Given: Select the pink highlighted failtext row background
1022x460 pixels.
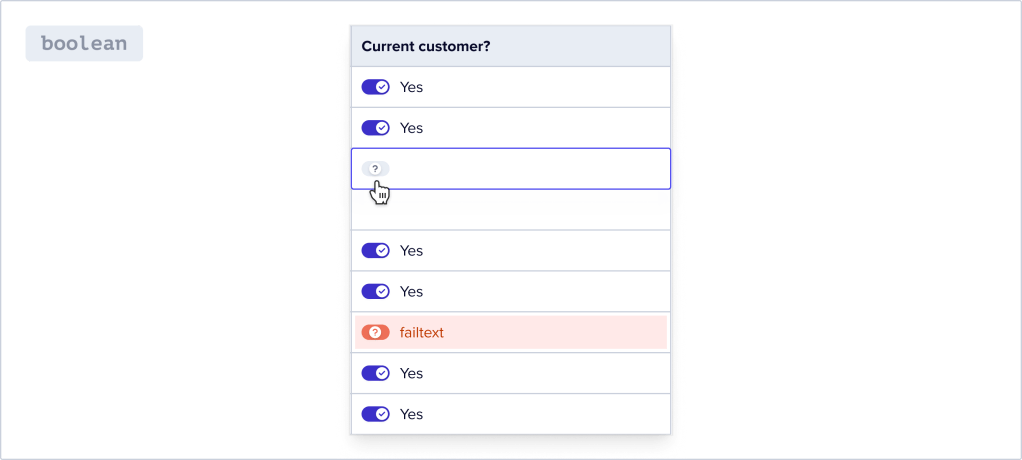Looking at the screenshot, I should click(x=560, y=332).
